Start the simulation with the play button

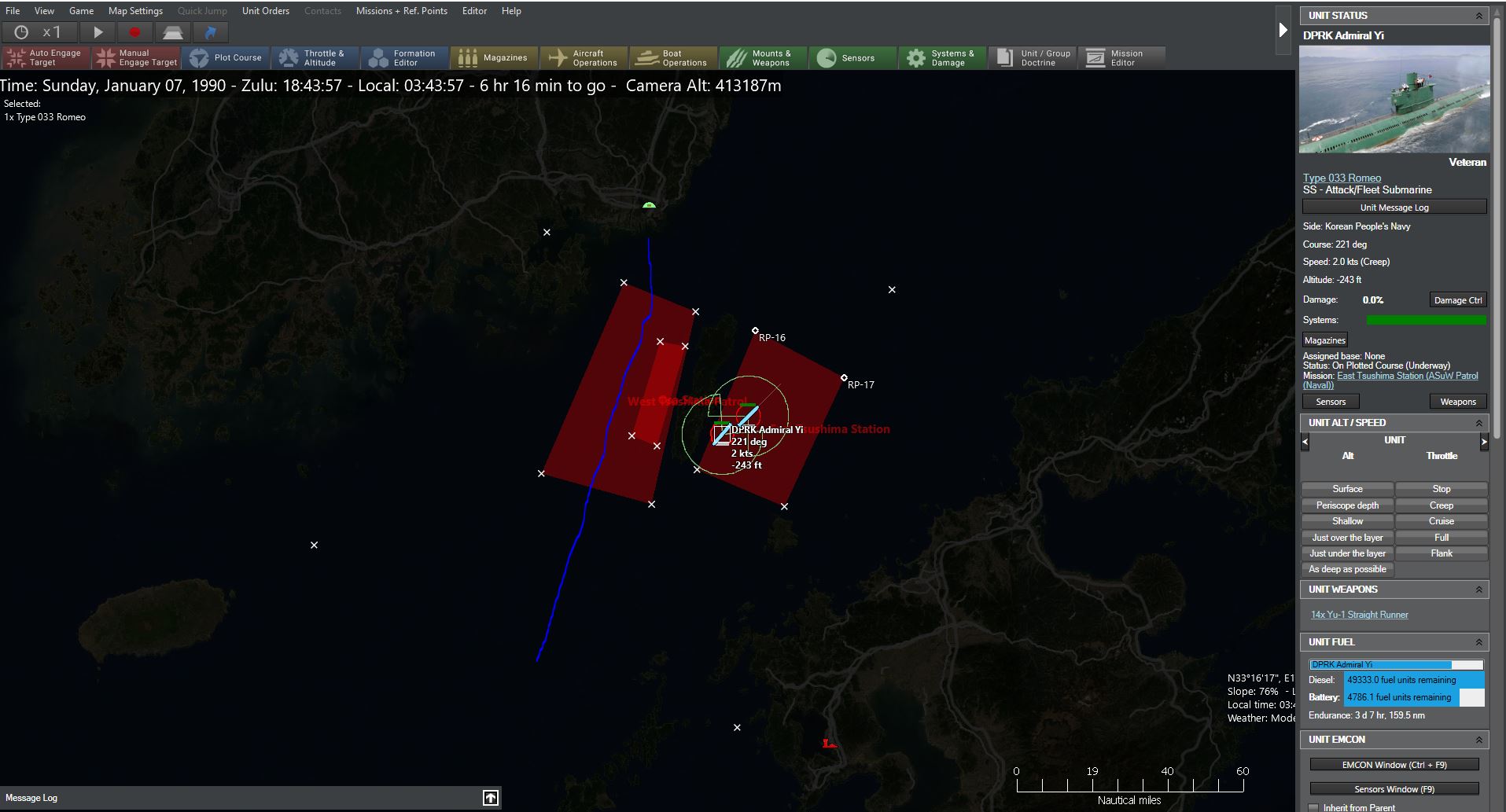coord(98,32)
